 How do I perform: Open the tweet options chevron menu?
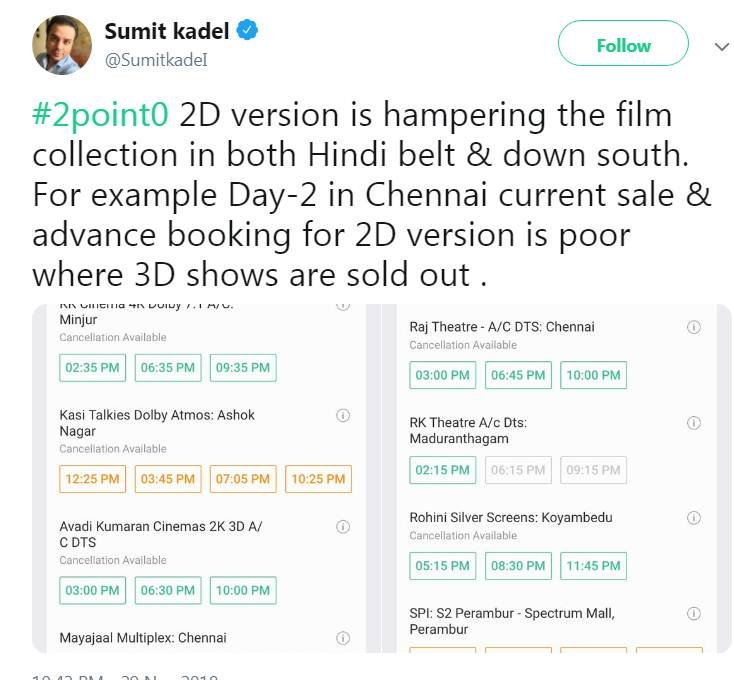[722, 46]
